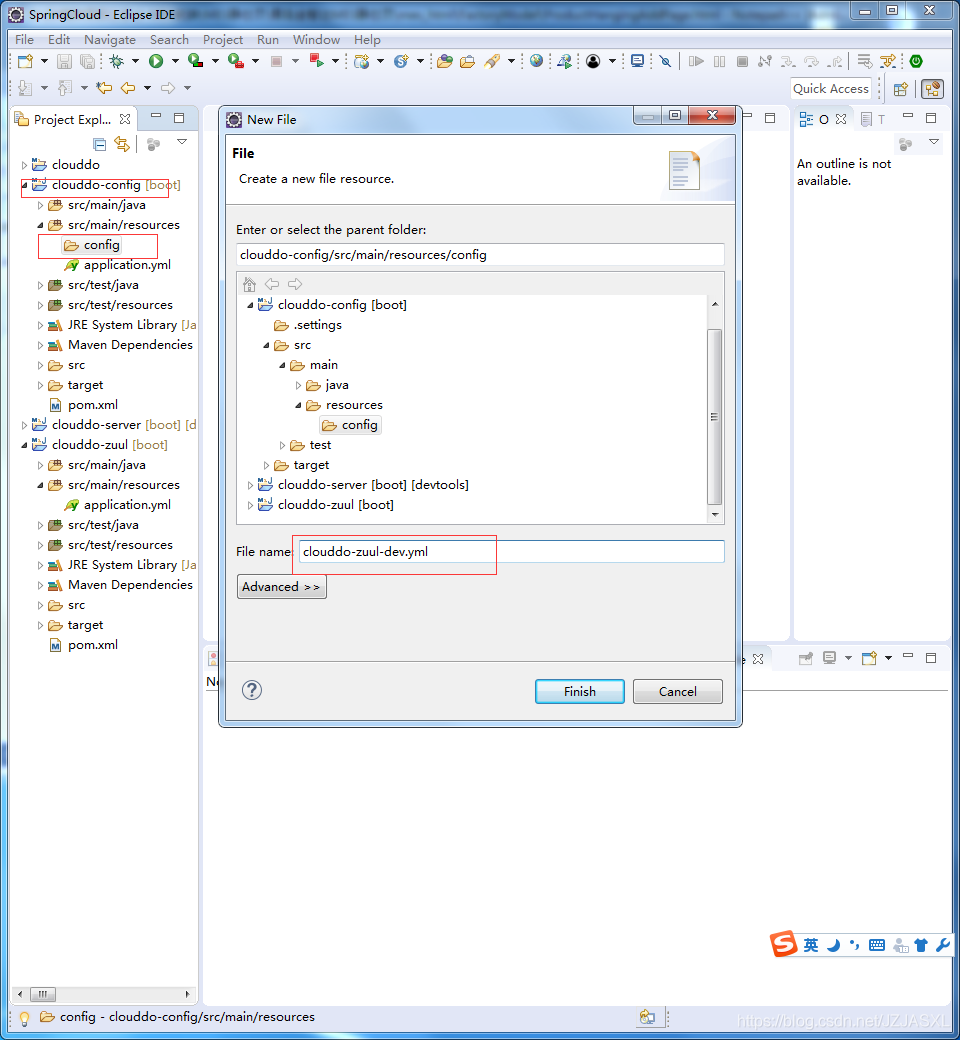
Task: Open the Window menu
Action: point(316,40)
